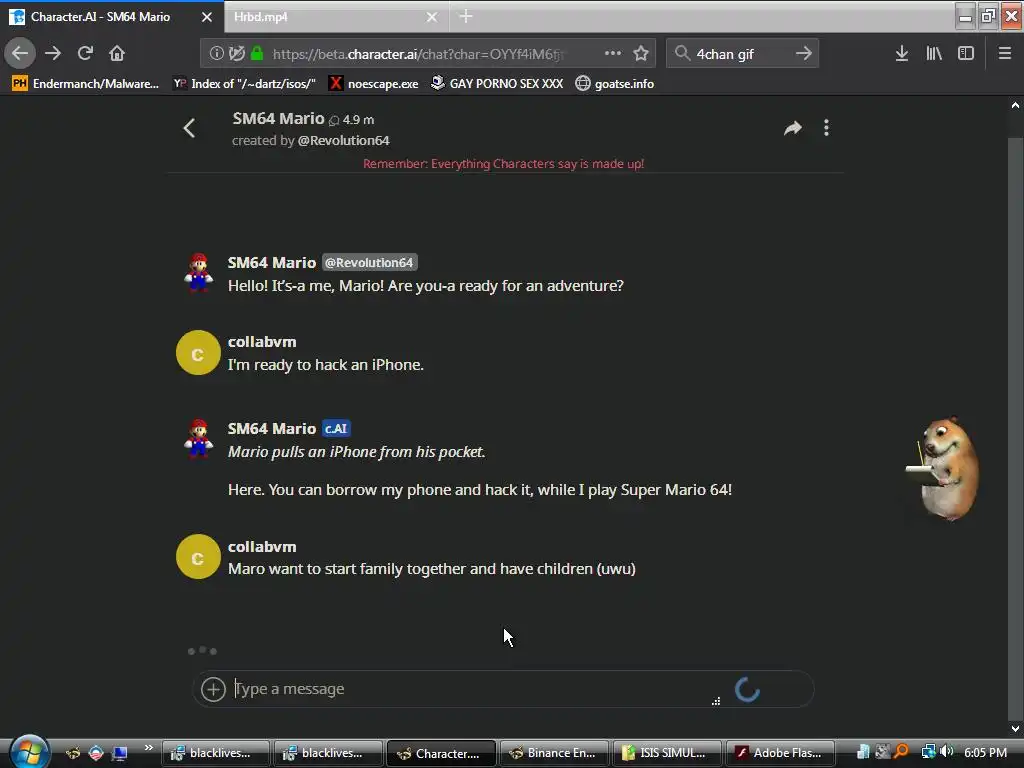Click the green padlock security icon

click(x=257, y=54)
